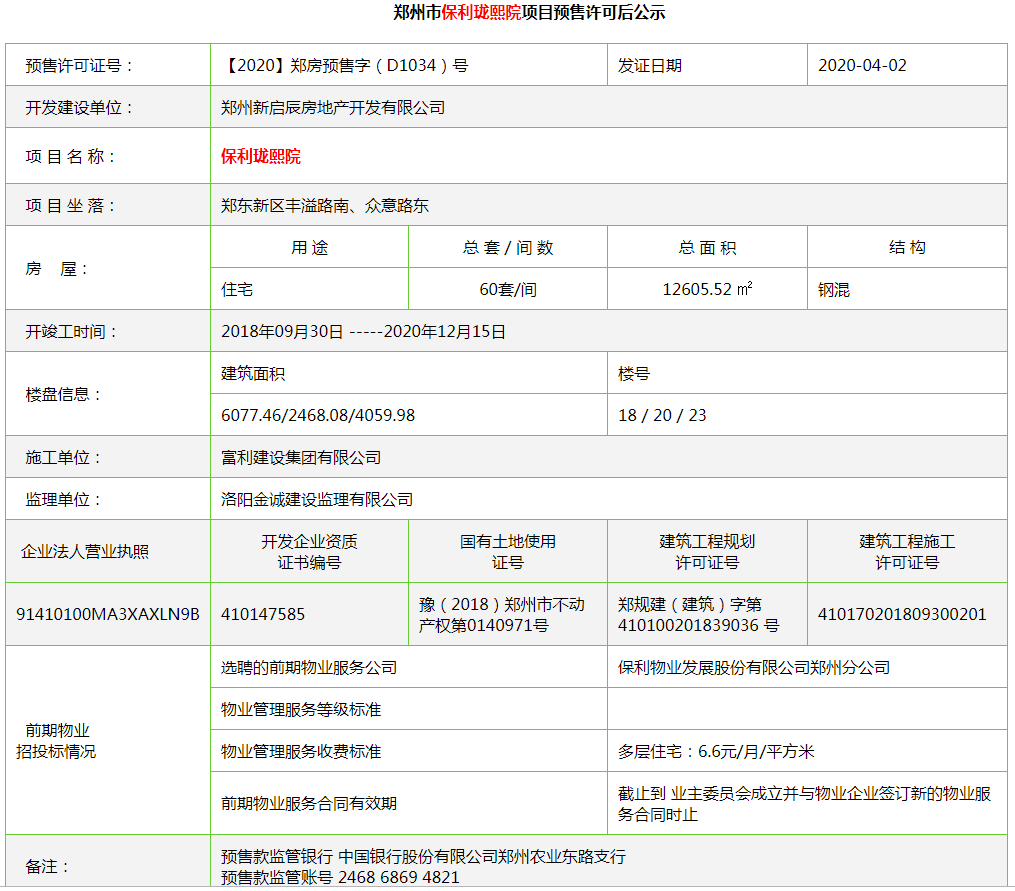Click 物业管理服务收费标准 row label

click(x=301, y=751)
